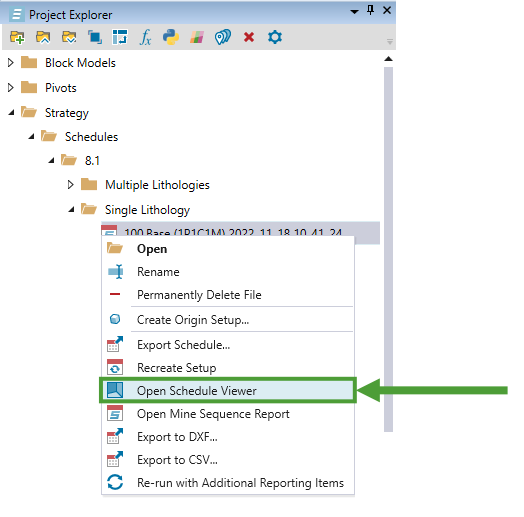The image size is (524, 517).
Task: Click the color legend swatch toolbar icon
Action: point(197,37)
